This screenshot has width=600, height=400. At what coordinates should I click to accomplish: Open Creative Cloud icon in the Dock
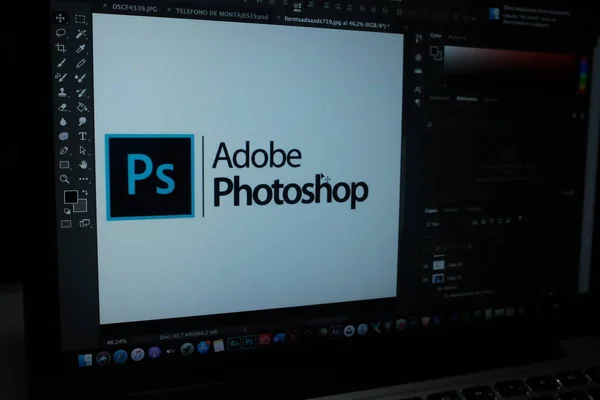264,340
